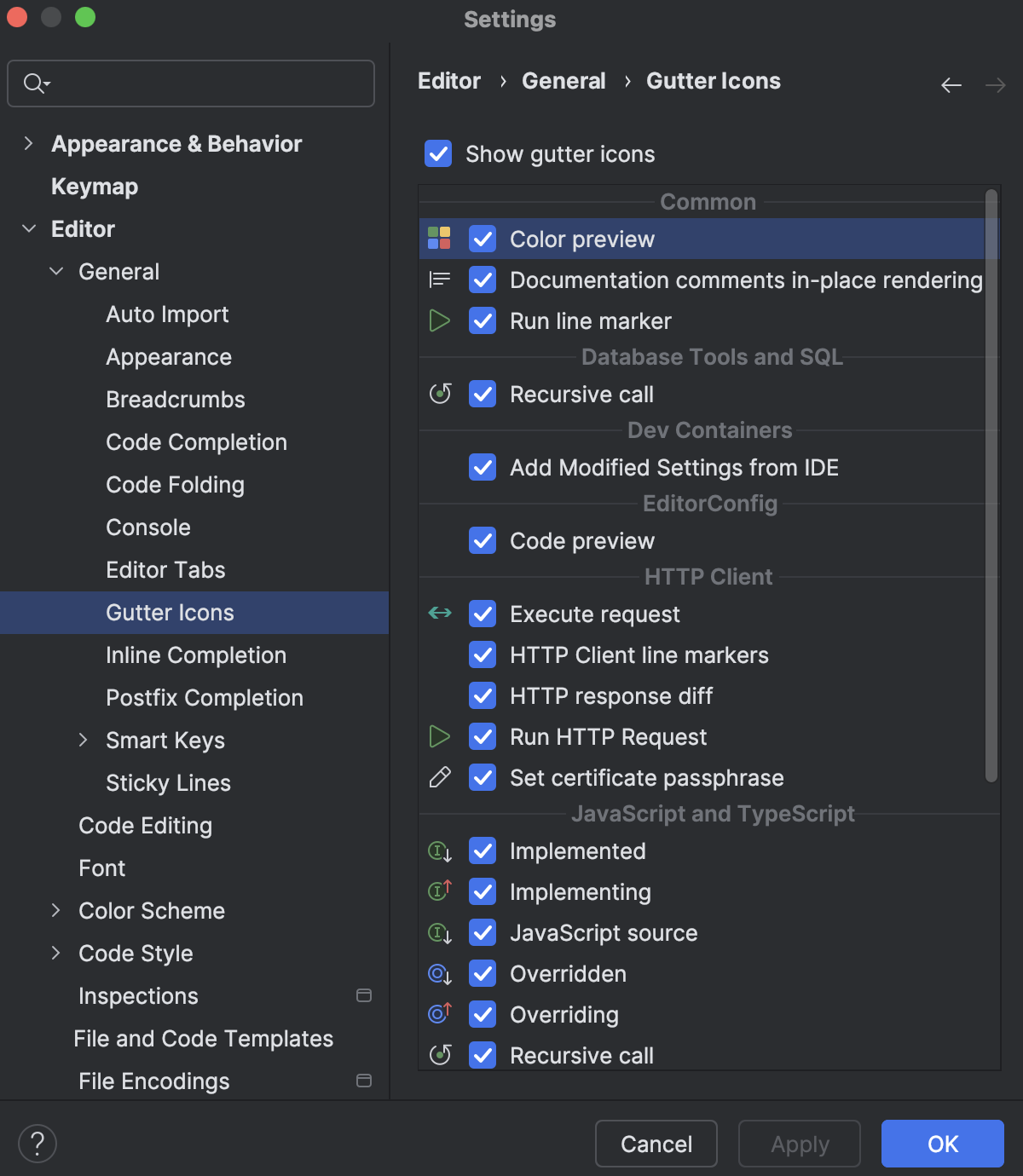Viewport: 1023px width, 1176px height.
Task: Click the Cancel button
Action: pyautogui.click(x=655, y=1144)
